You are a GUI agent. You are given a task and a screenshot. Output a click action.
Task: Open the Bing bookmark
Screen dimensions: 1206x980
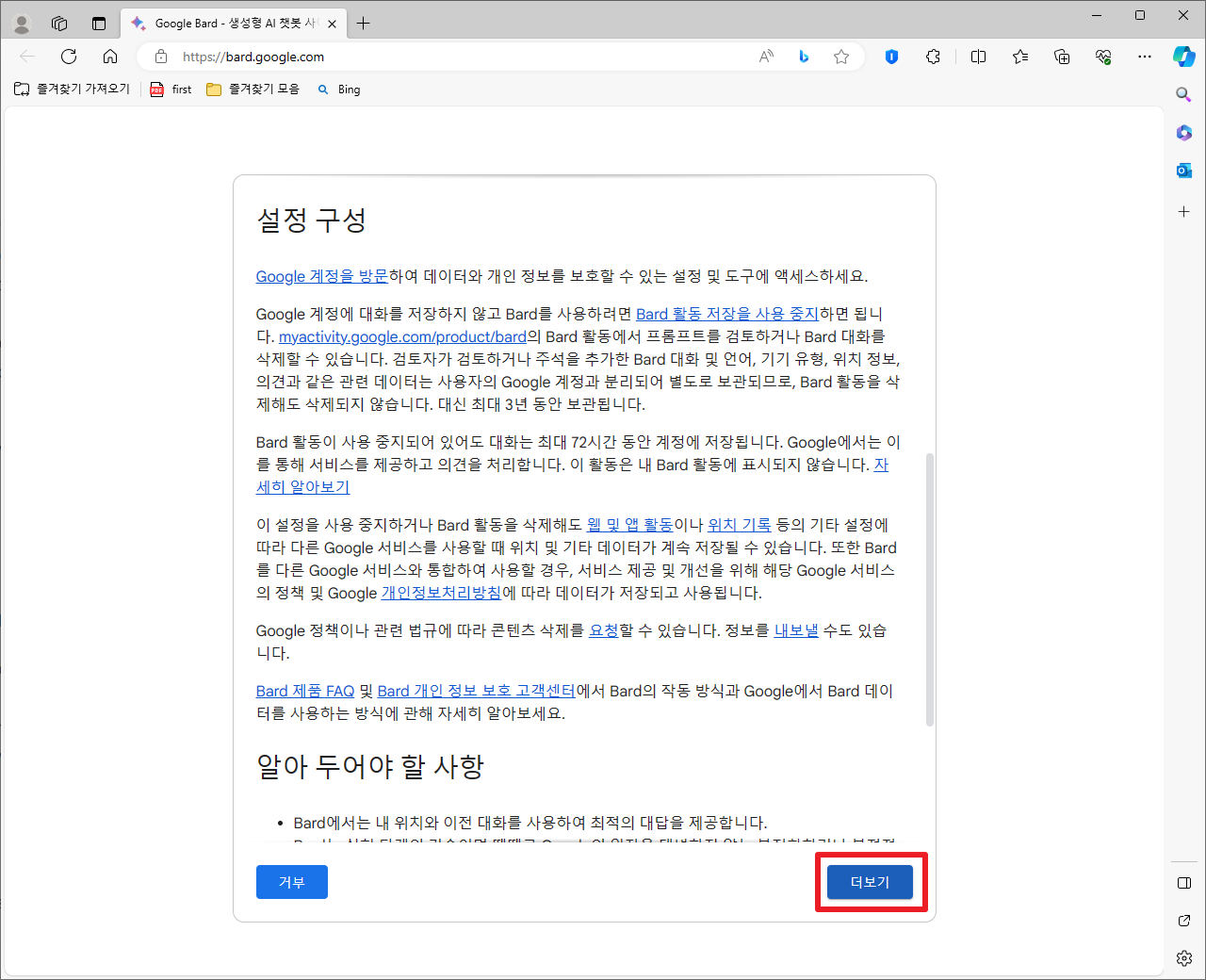point(339,89)
